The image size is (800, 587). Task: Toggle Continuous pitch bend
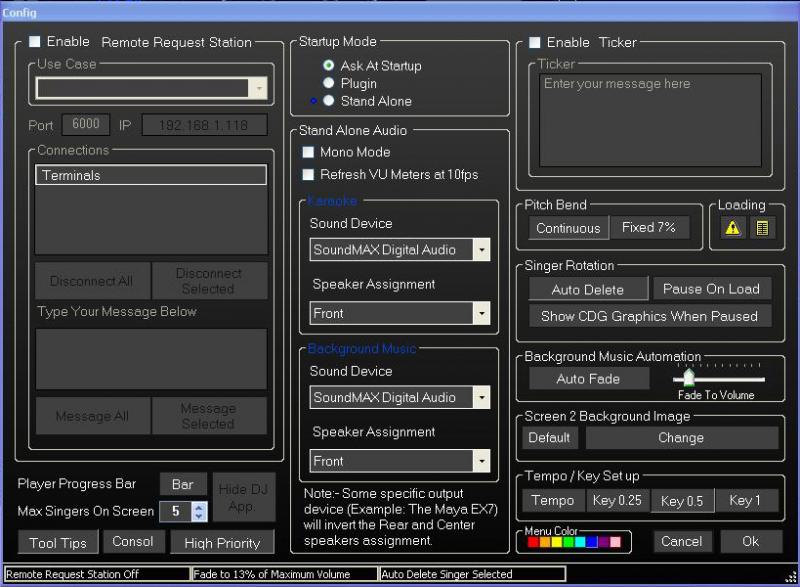coord(568,228)
